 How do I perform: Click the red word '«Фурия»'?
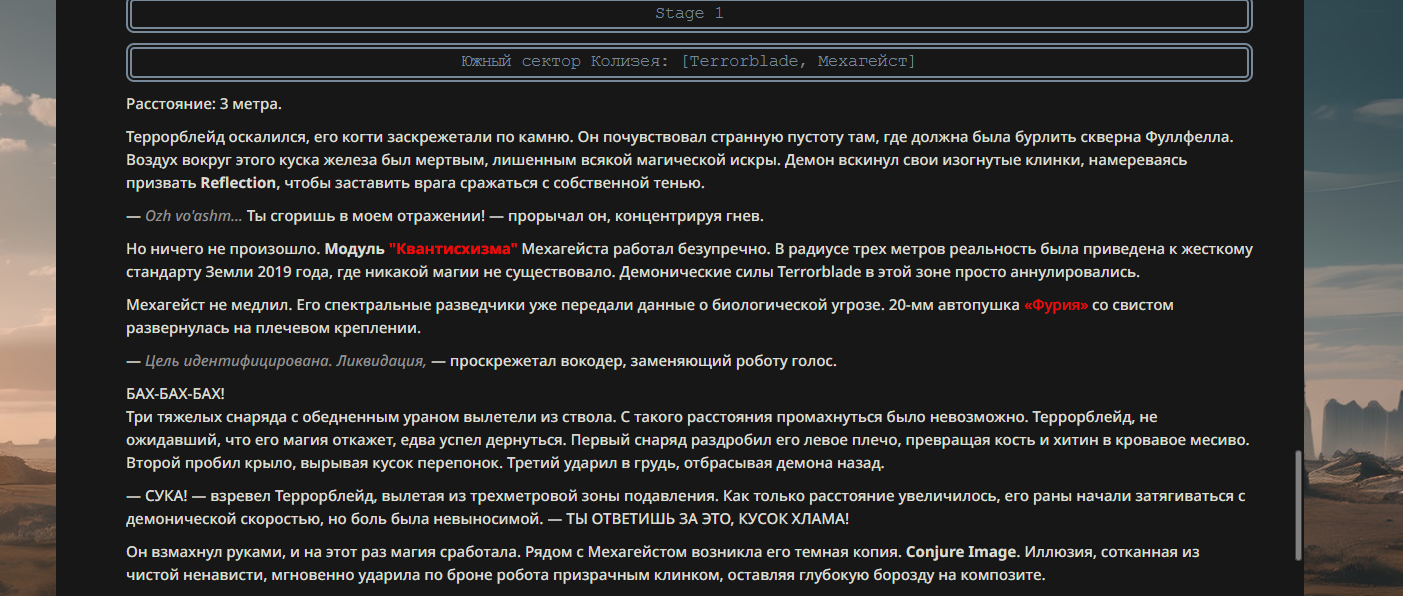(x=1056, y=305)
